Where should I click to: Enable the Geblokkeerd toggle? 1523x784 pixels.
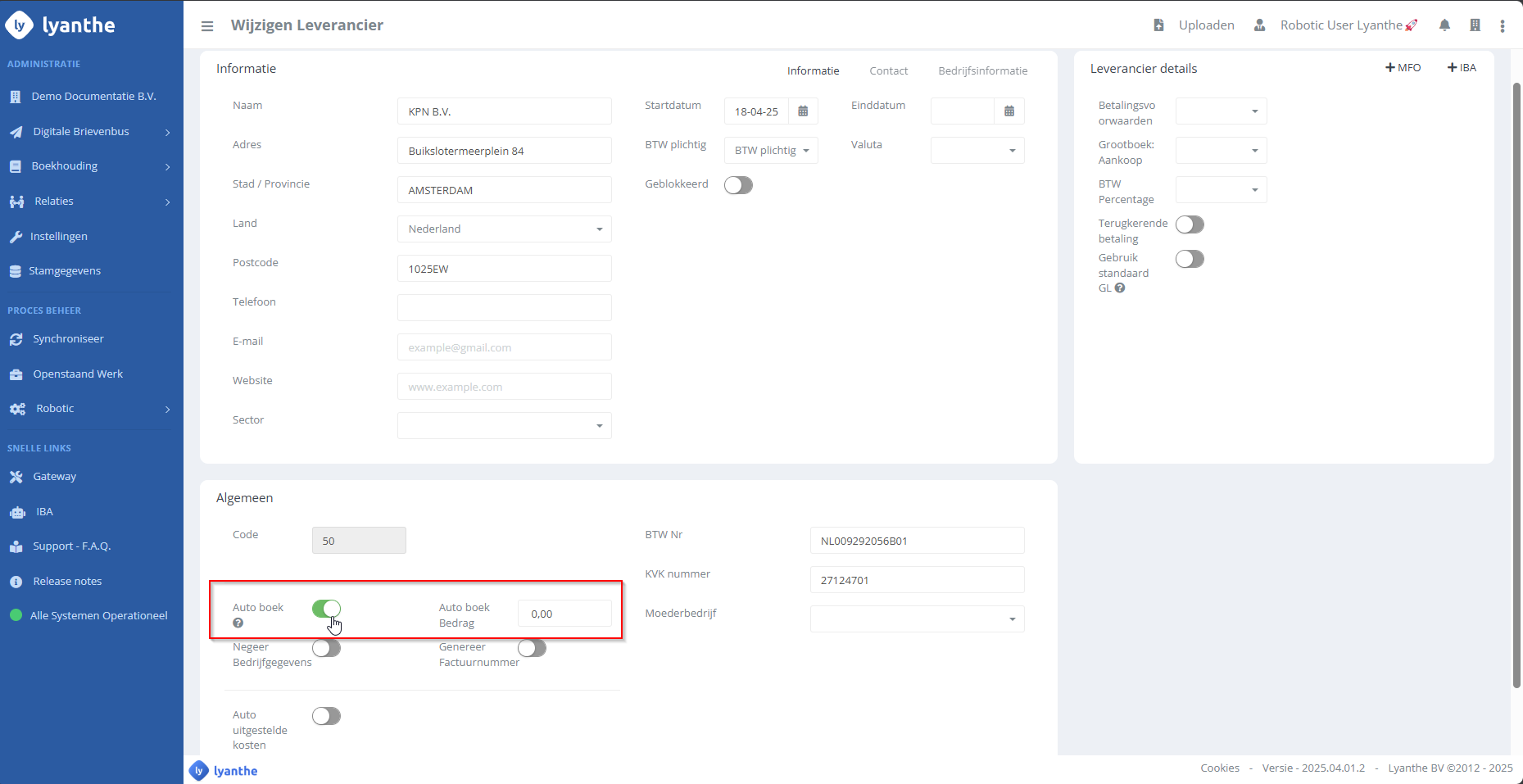point(738,185)
